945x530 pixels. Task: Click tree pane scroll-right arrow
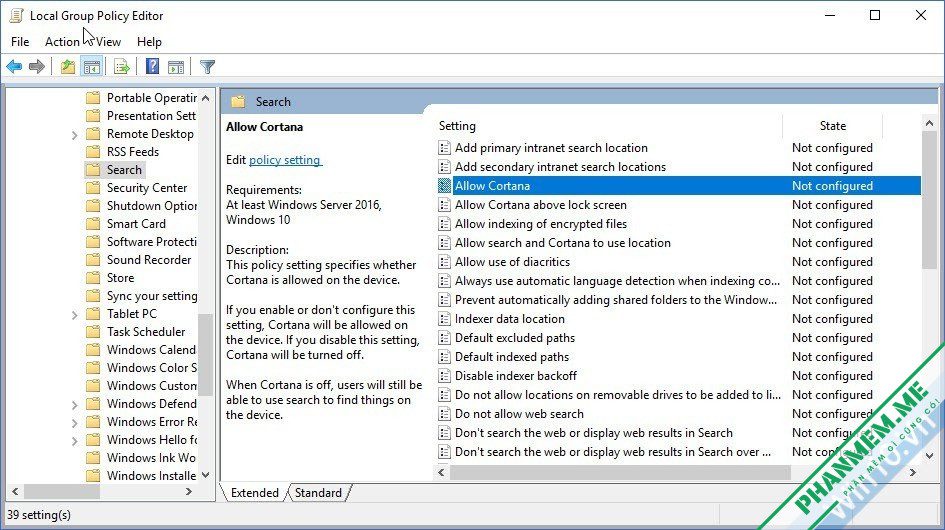[189, 491]
